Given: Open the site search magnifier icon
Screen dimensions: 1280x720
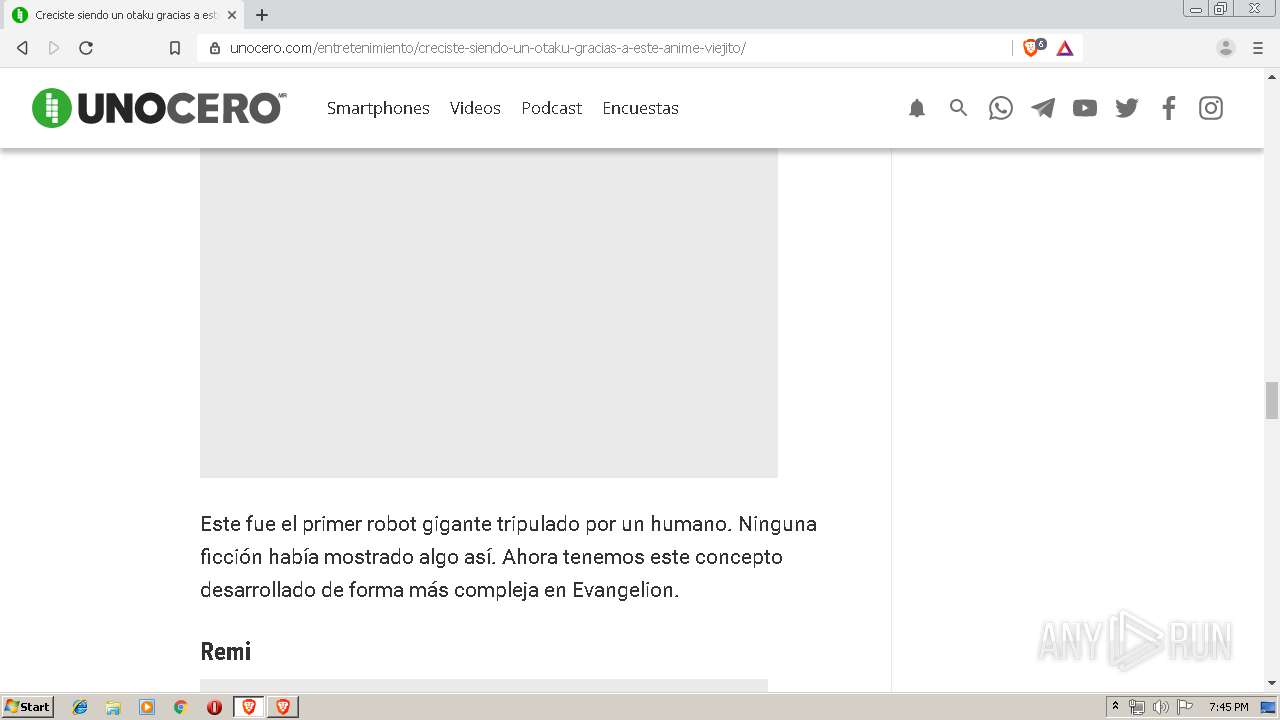Looking at the screenshot, I should pyautogui.click(x=958, y=108).
